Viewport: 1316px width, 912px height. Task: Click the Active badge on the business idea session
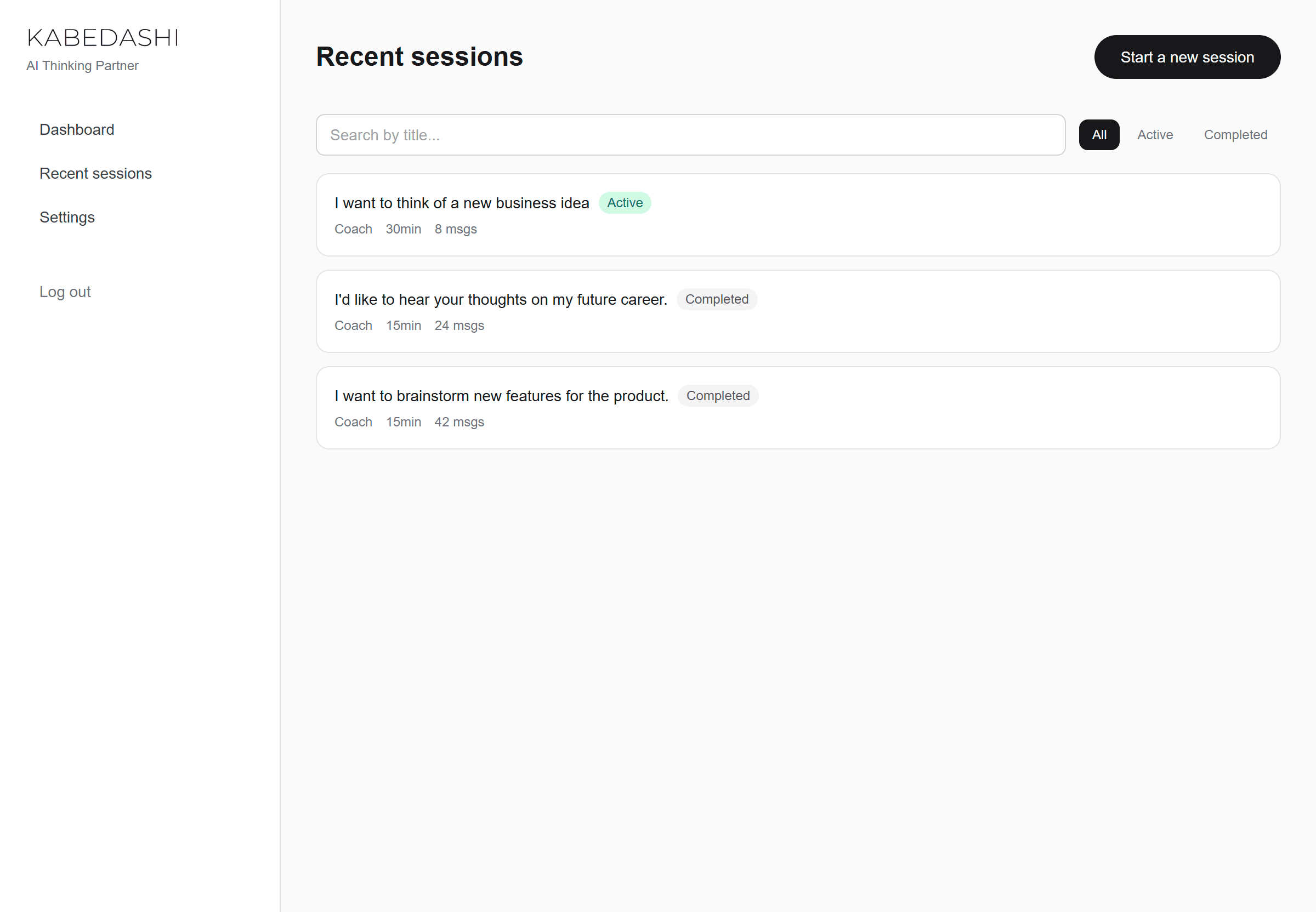624,202
